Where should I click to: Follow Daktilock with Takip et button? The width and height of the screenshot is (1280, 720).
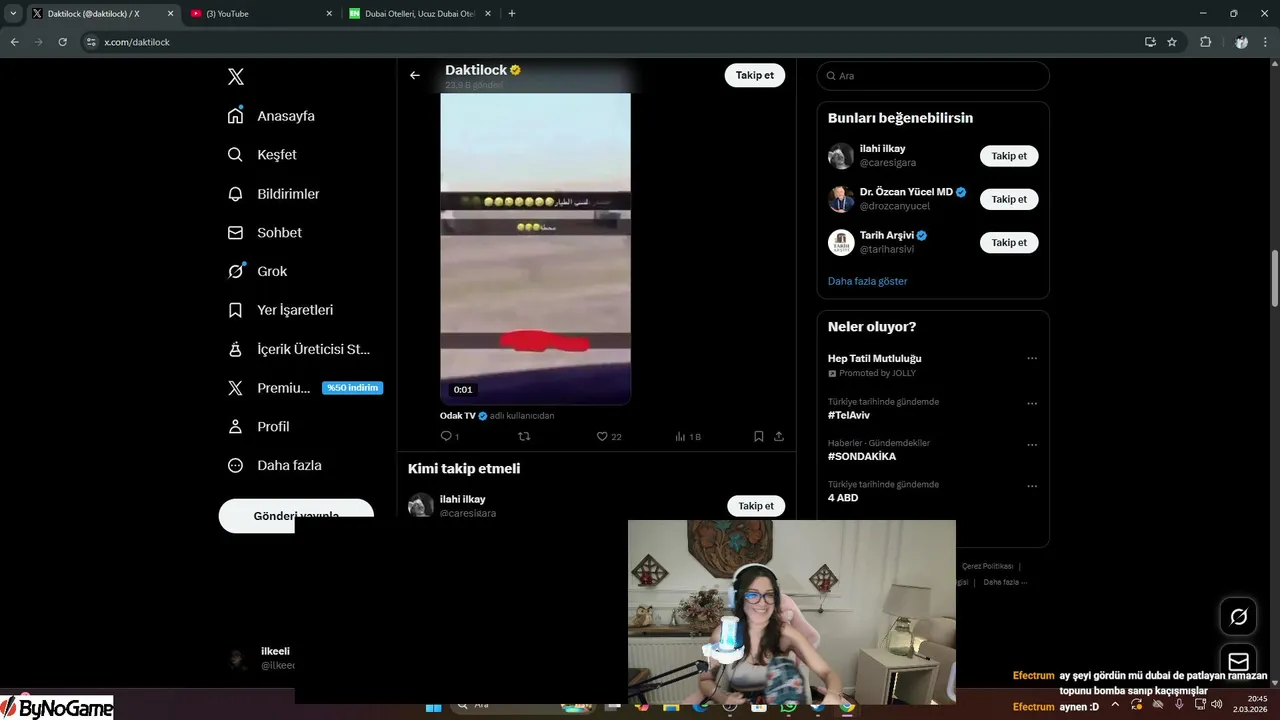[x=755, y=75]
